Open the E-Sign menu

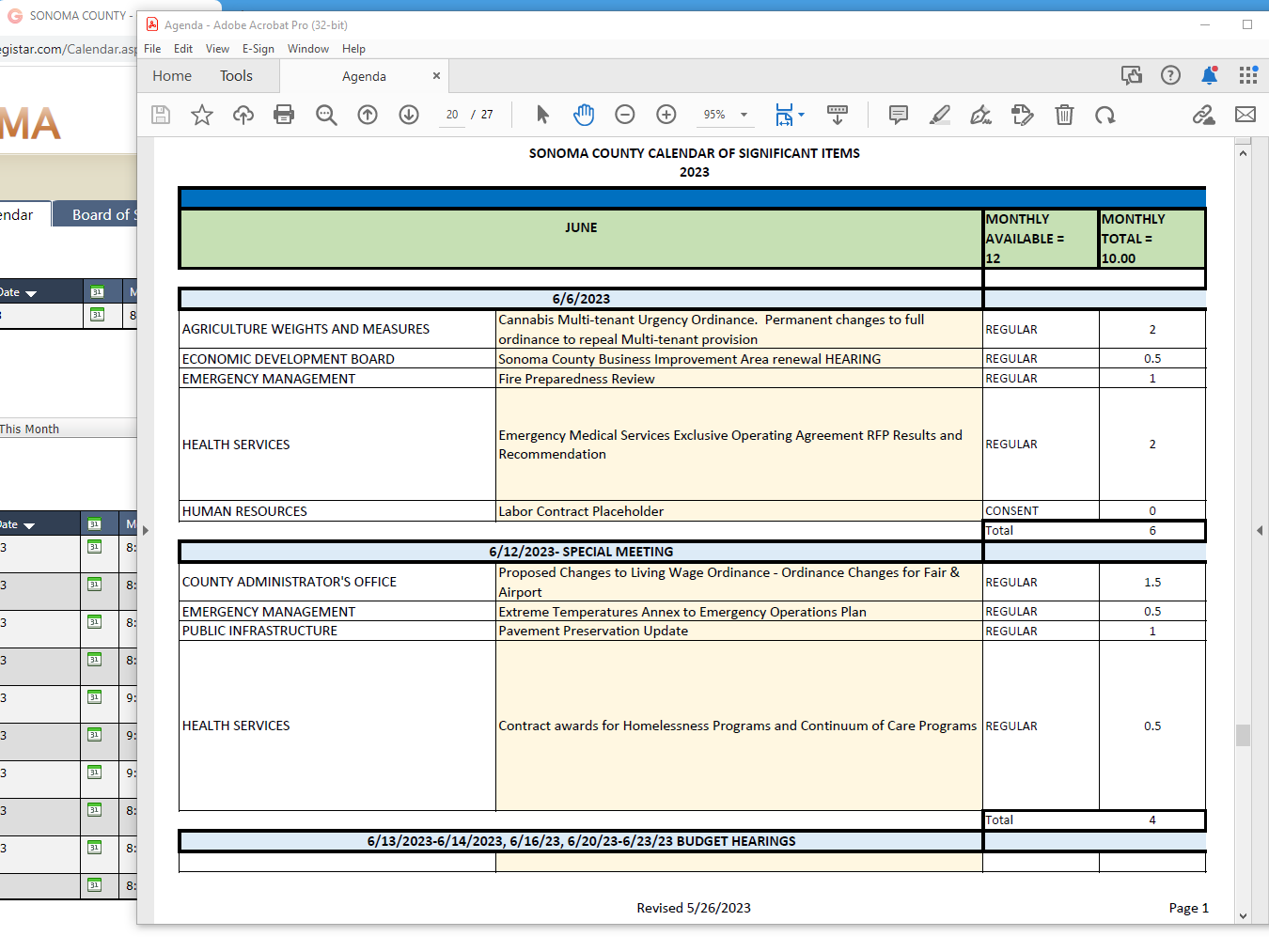tap(258, 49)
